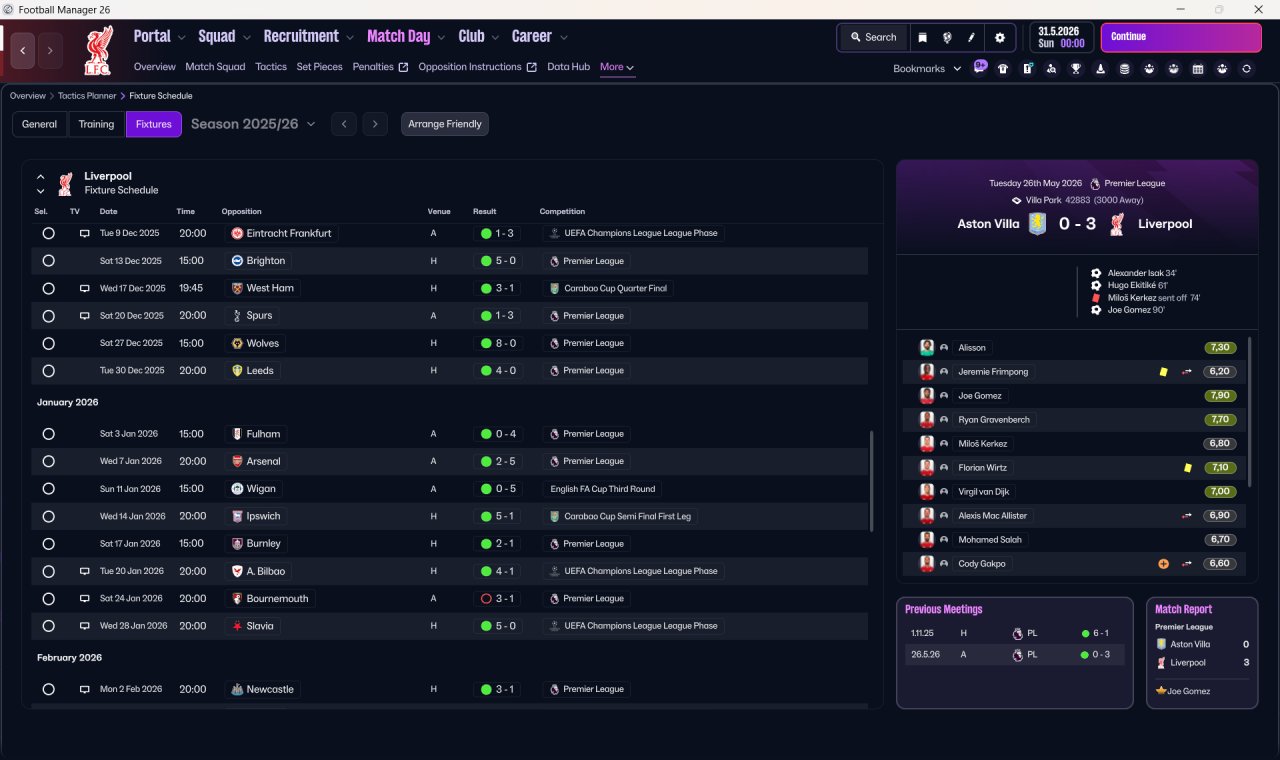
Task: Click the TV icon on the Newcastle row
Action: coord(85,689)
